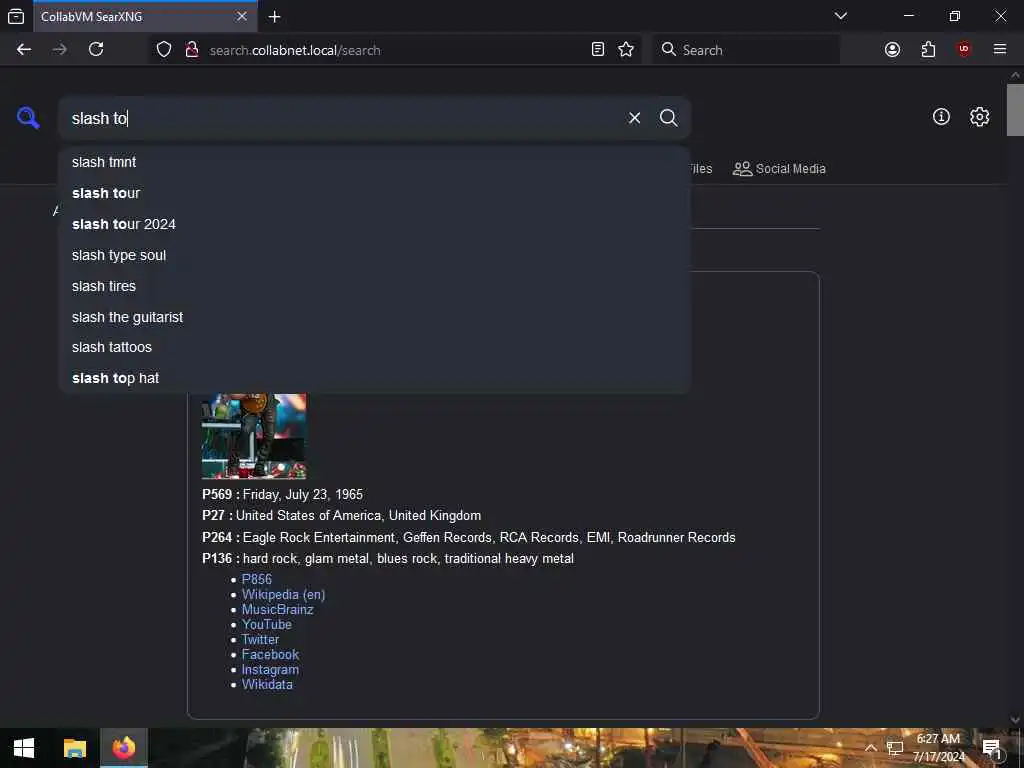Choose suggestion "slash tmnt"
Viewport: 1024px width, 768px height.
(x=374, y=162)
